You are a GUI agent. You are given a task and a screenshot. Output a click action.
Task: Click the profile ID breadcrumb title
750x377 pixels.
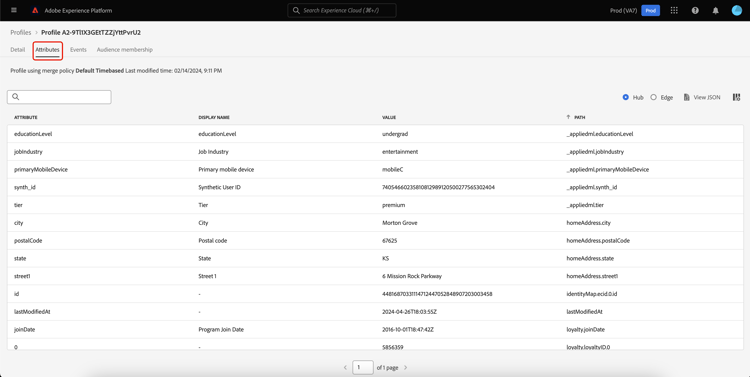coord(91,33)
